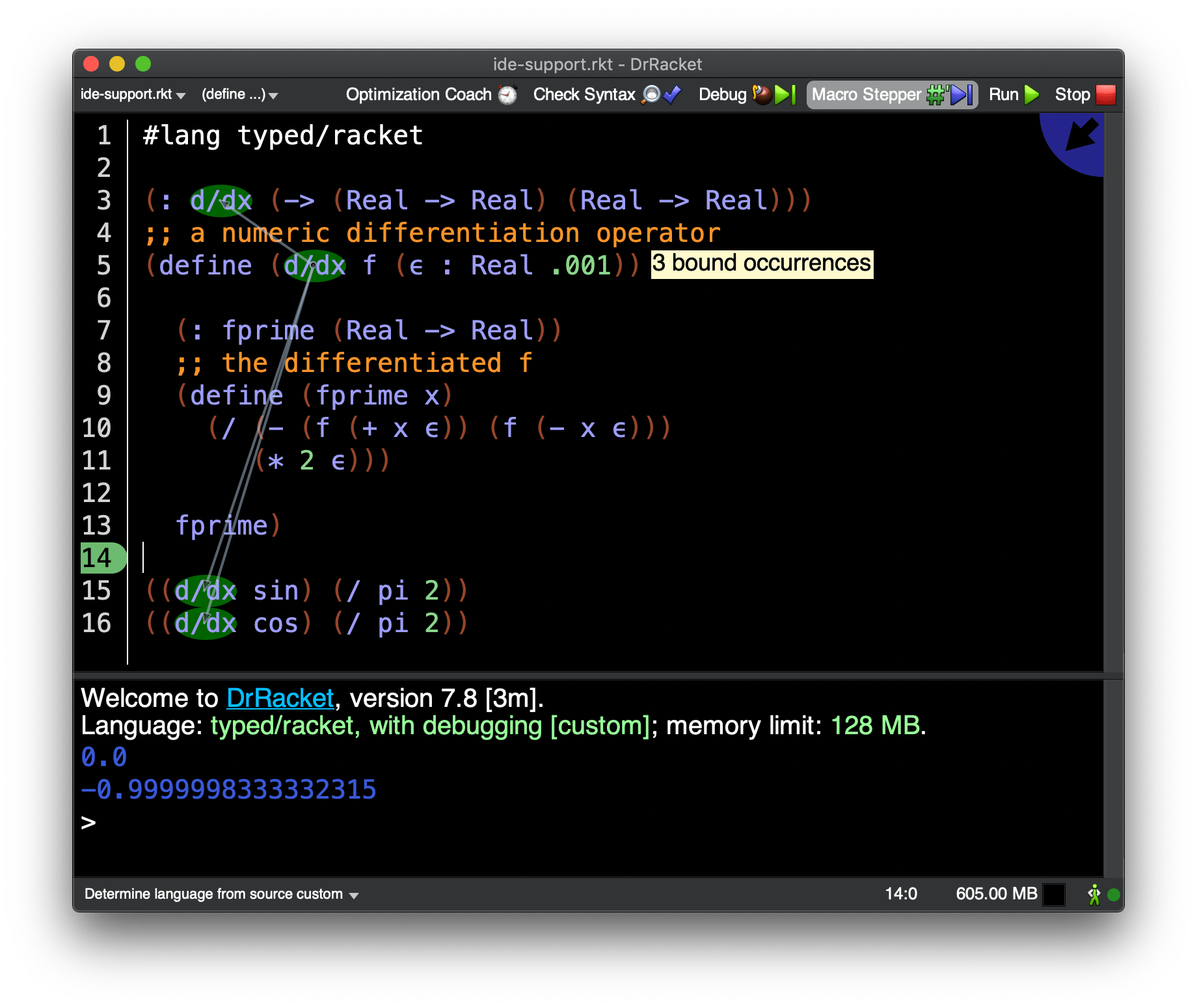Click the 14:0 cursor position indicator
The image size is (1197, 1008).
point(901,894)
